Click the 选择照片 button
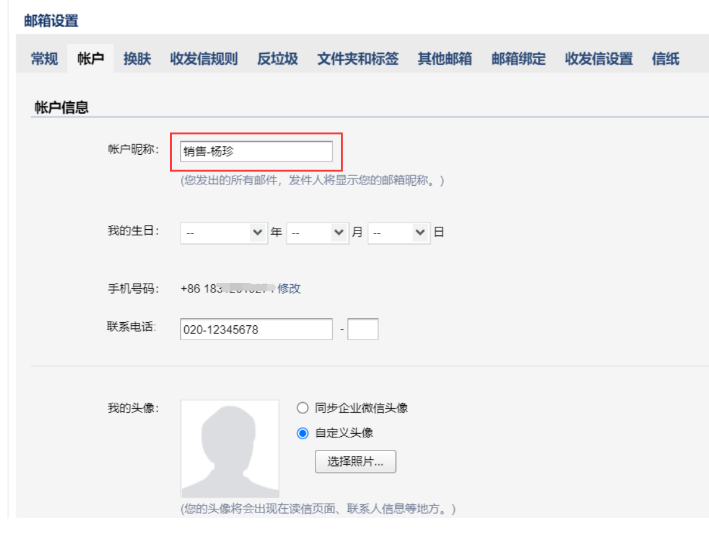Screen dimensions: 709x538 [355, 462]
